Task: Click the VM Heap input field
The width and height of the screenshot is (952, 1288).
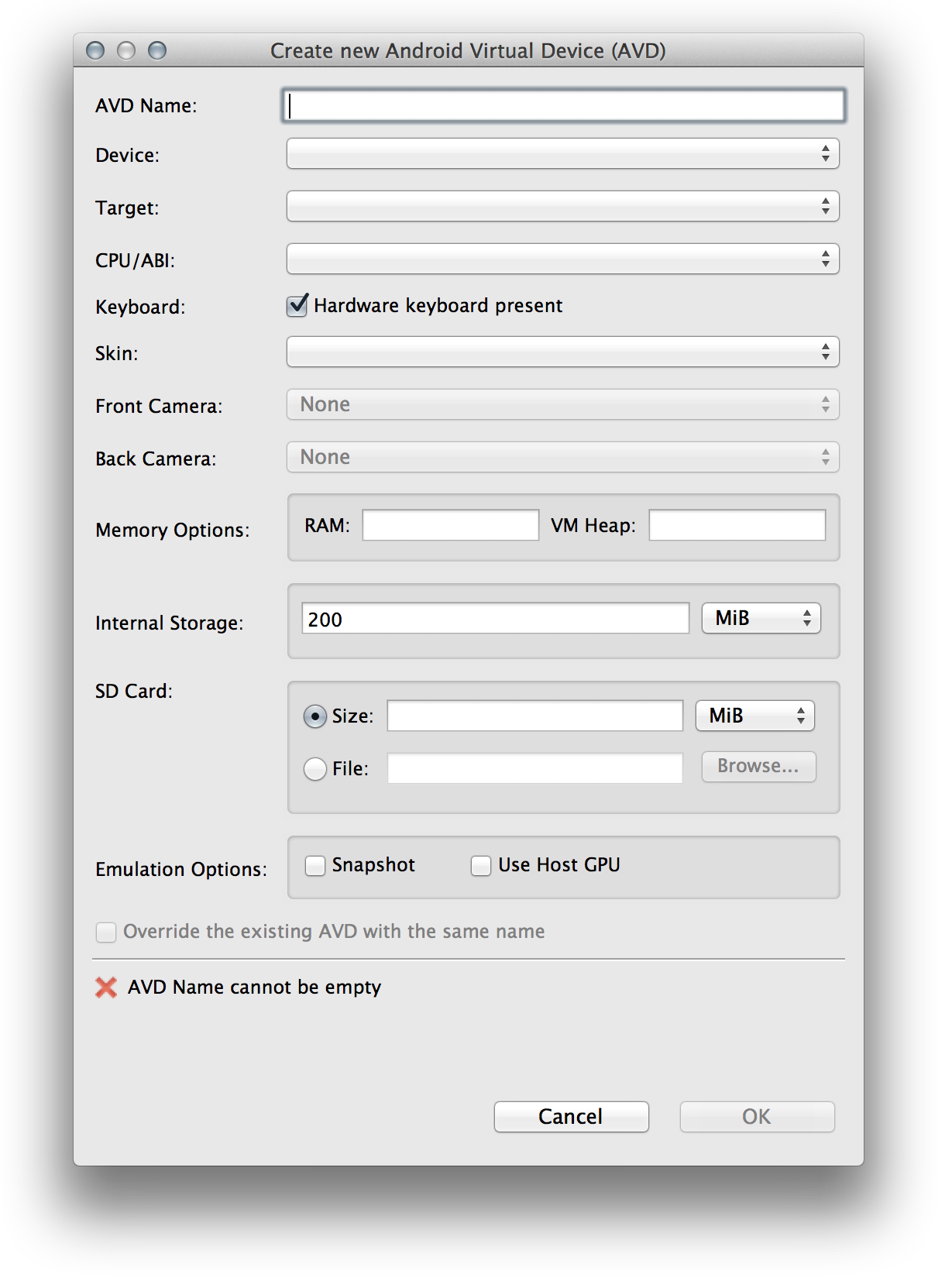Action: tap(737, 525)
